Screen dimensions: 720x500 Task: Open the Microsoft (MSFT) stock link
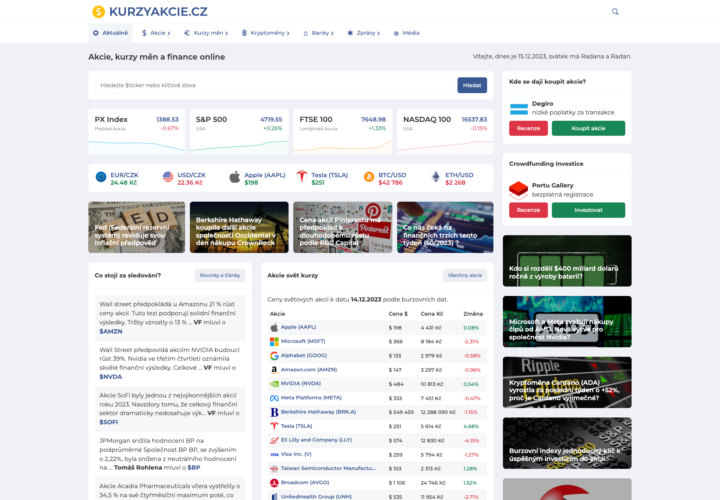tap(303, 341)
